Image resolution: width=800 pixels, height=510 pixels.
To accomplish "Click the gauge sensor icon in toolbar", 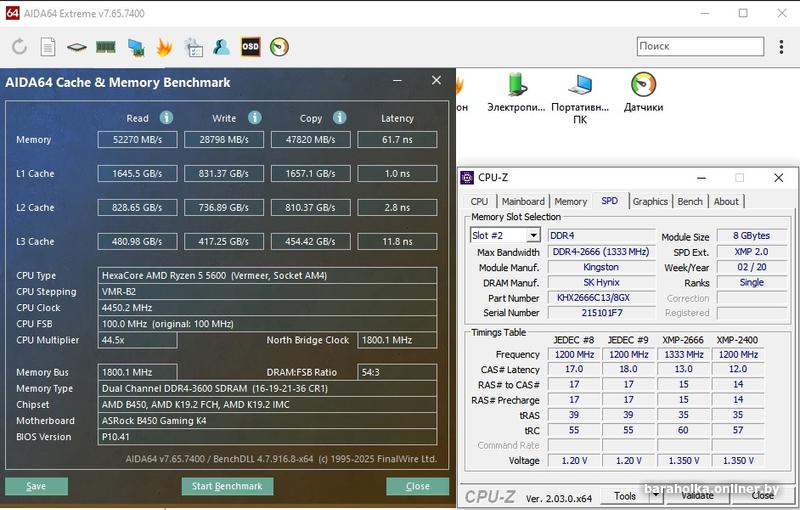I will [279, 47].
